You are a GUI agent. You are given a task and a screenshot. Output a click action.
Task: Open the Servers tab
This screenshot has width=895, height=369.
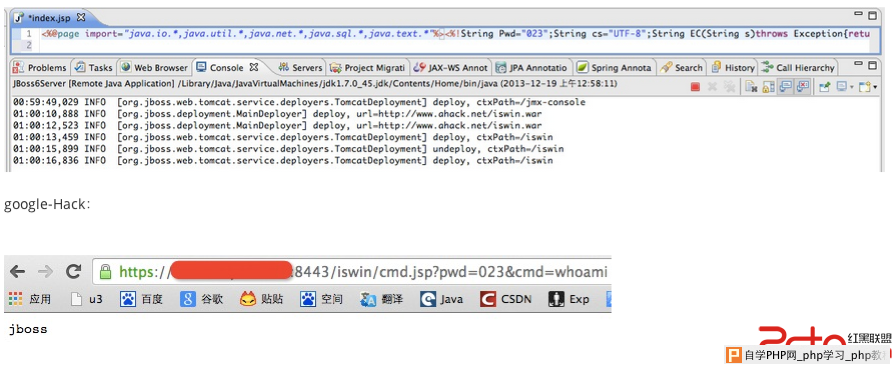[x=300, y=67]
